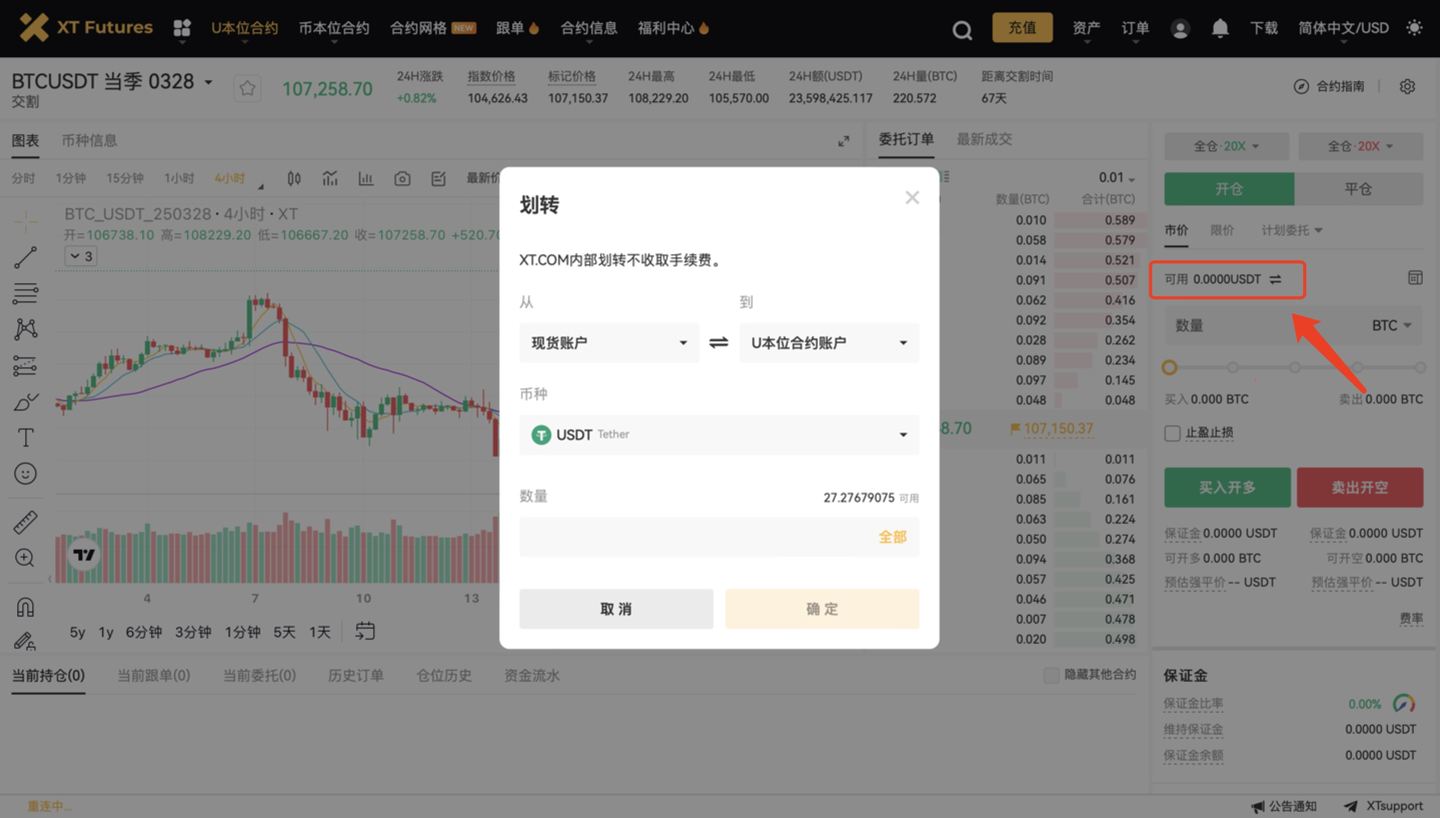Screen dimensions: 1440x818
Task: Open the calculator icon beside available balance
Action: pyautogui.click(x=1414, y=278)
